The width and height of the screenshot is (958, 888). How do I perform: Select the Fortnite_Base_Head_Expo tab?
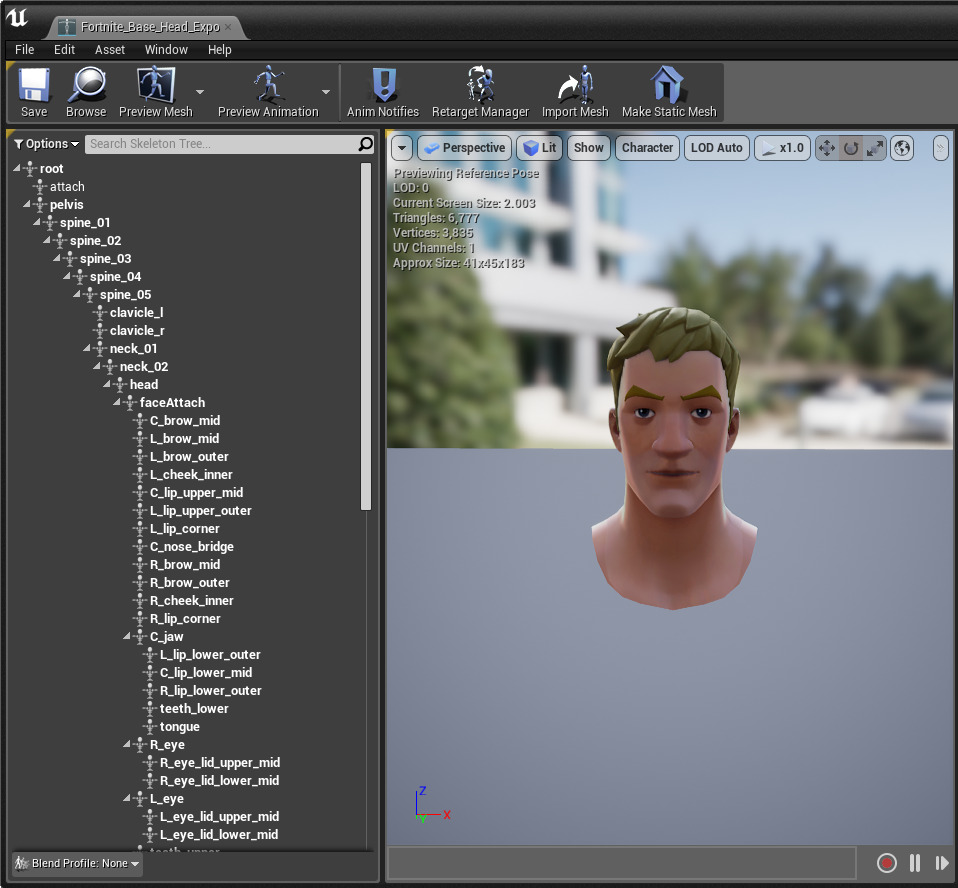(x=148, y=27)
